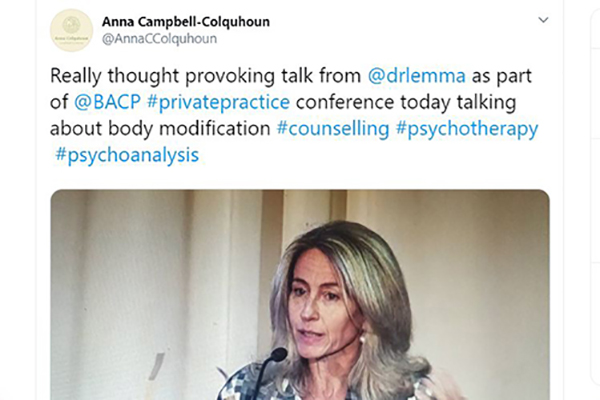This screenshot has height=400, width=600.
Task: Open the #psychotherapy hashtag
Action: 467,129
